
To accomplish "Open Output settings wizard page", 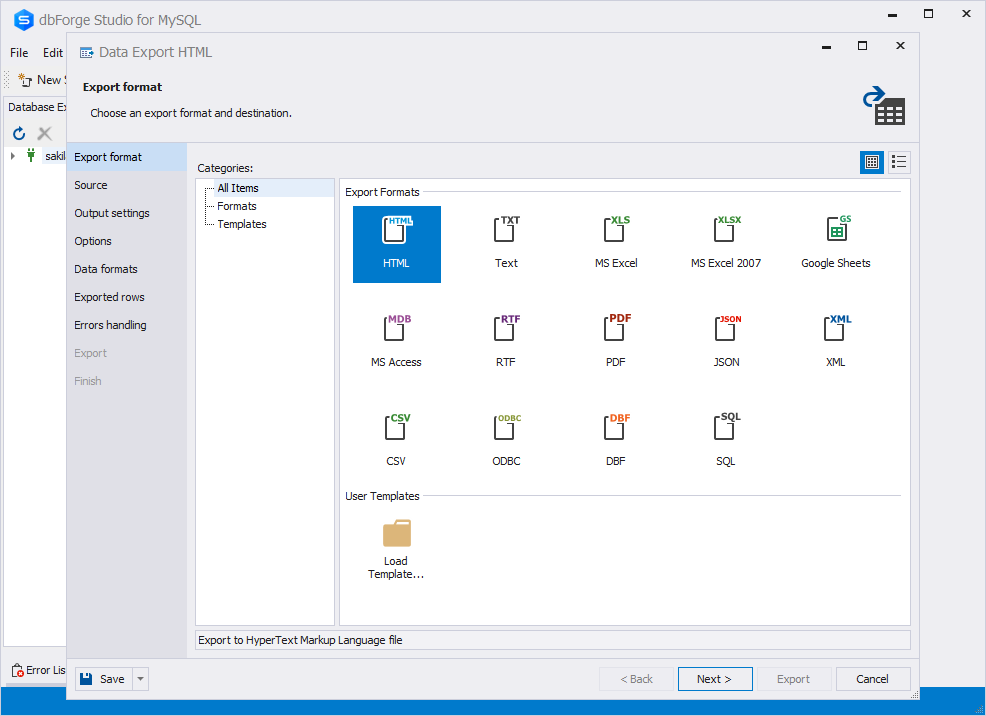I will click(126, 213).
